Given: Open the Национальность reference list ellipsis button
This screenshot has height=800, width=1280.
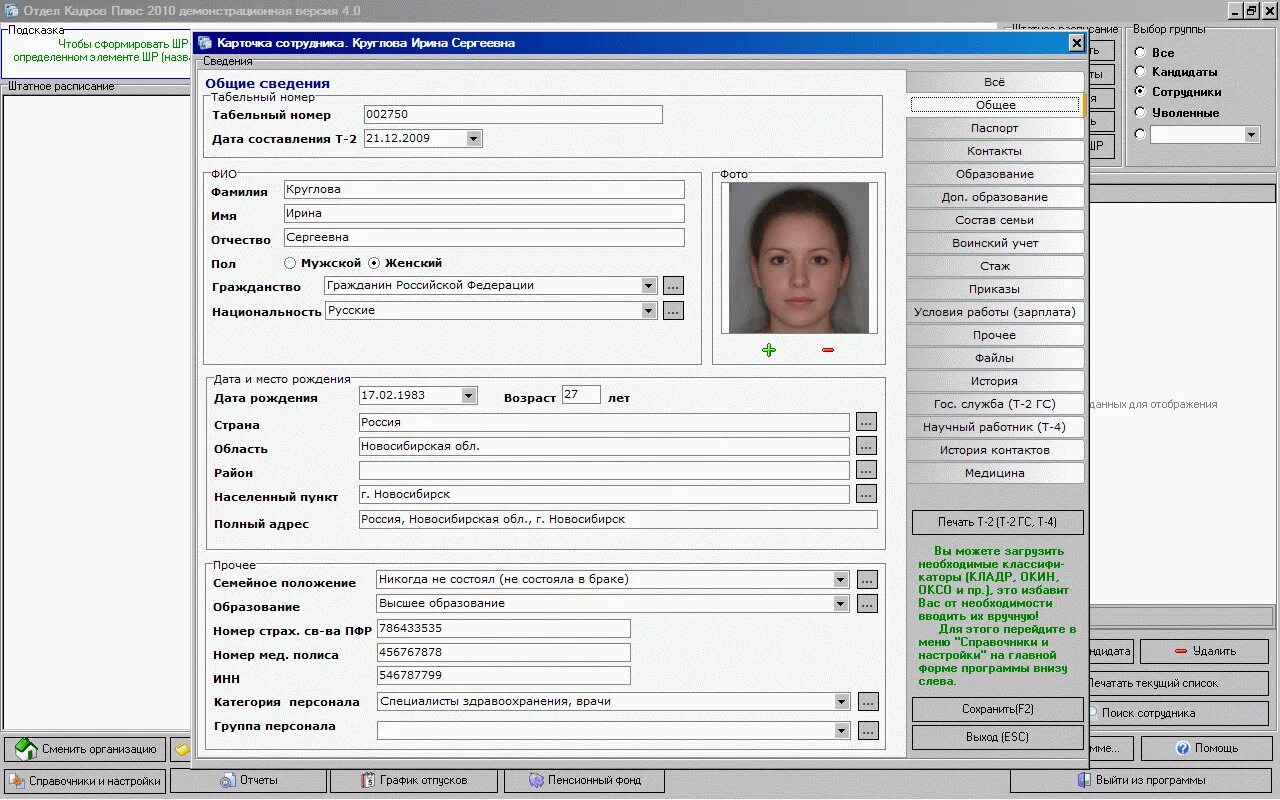Looking at the screenshot, I should click(673, 311).
